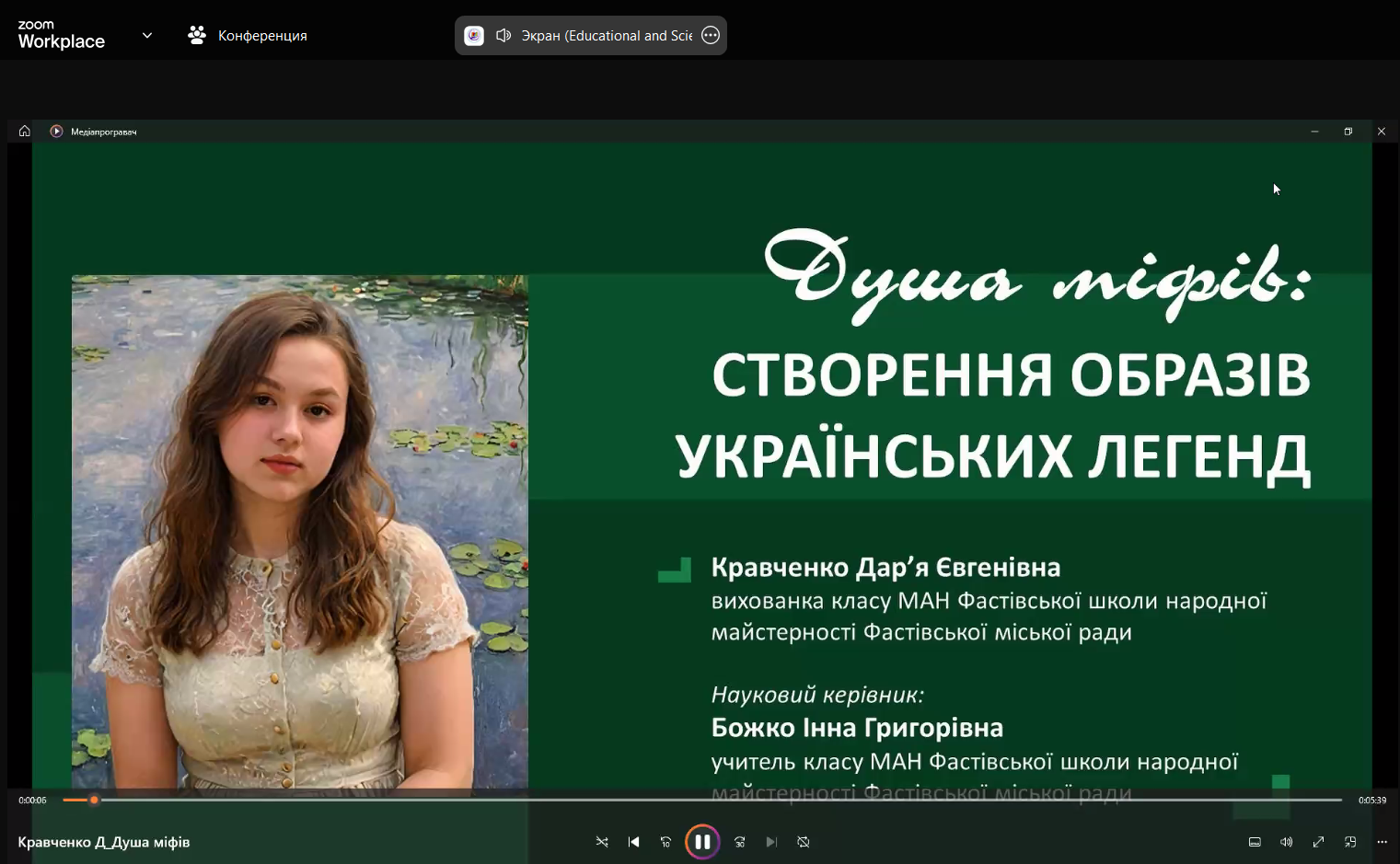Enter full screen in media player
This screenshot has height=864, width=1400.
coord(1318,842)
